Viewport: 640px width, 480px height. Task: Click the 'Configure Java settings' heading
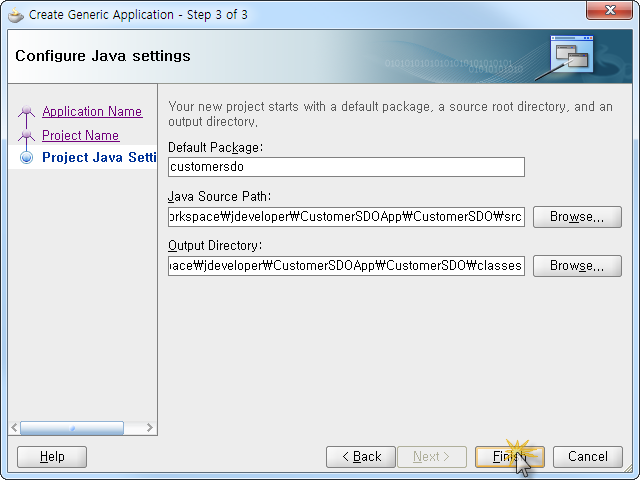103,56
